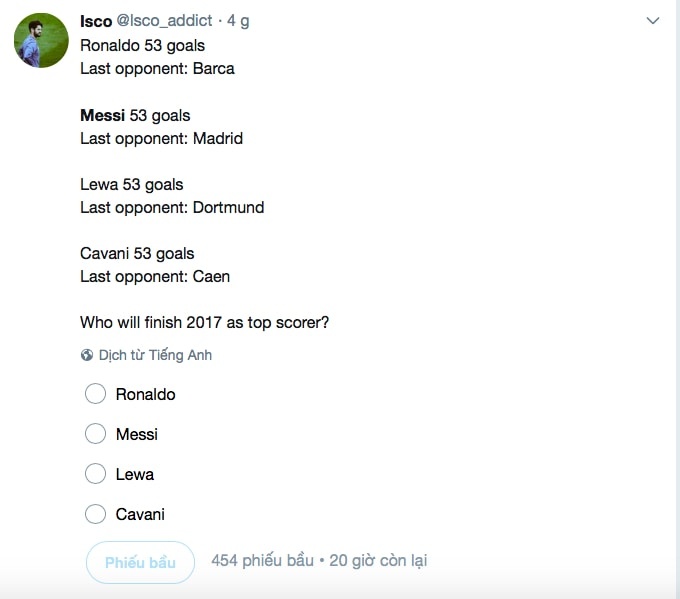The image size is (680, 599).
Task: Pick the Lewa poll radio button
Action: click(x=96, y=474)
